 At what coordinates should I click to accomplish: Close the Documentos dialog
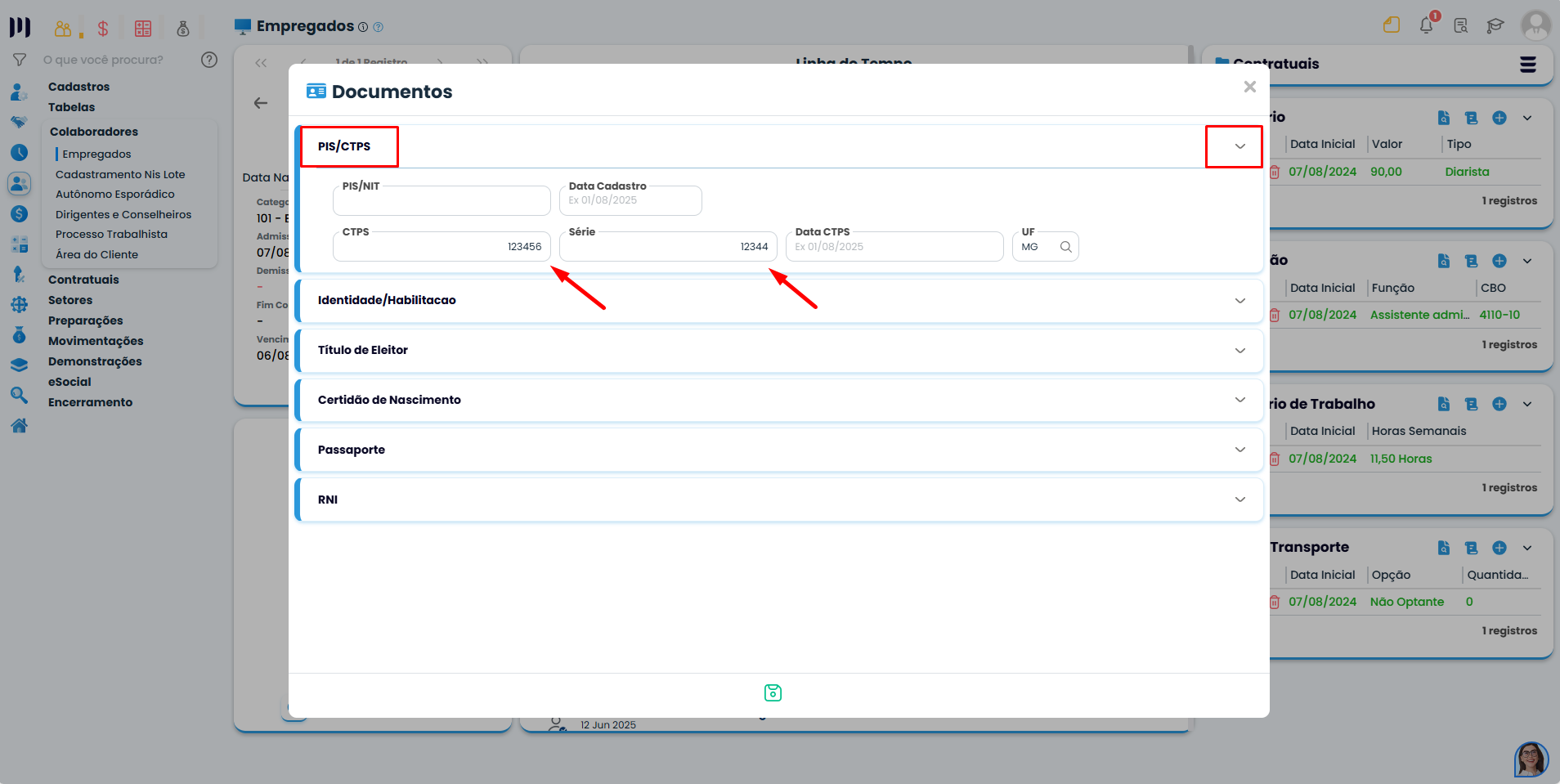(1249, 87)
